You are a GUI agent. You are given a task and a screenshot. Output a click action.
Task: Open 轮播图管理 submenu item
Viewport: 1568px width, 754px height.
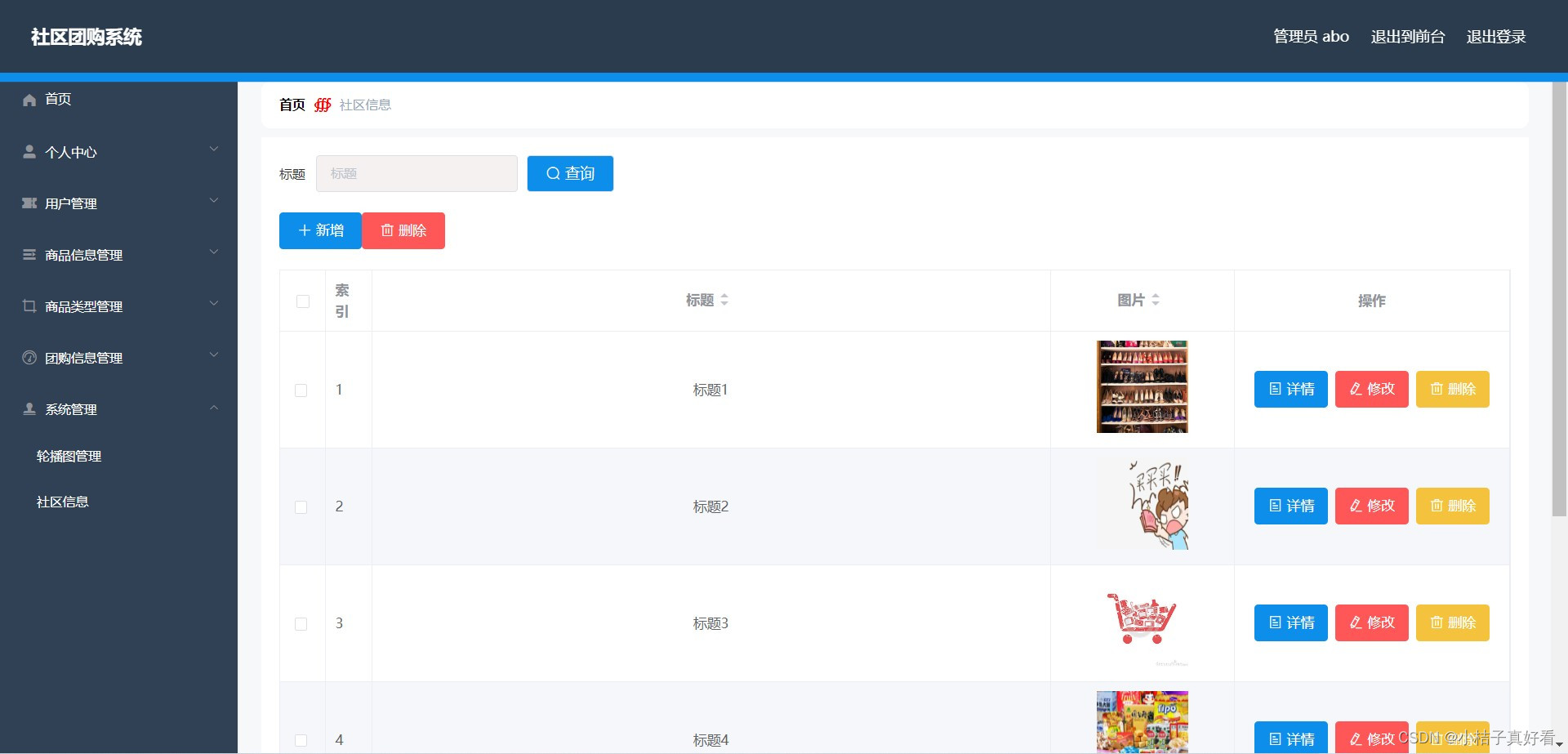click(118, 456)
